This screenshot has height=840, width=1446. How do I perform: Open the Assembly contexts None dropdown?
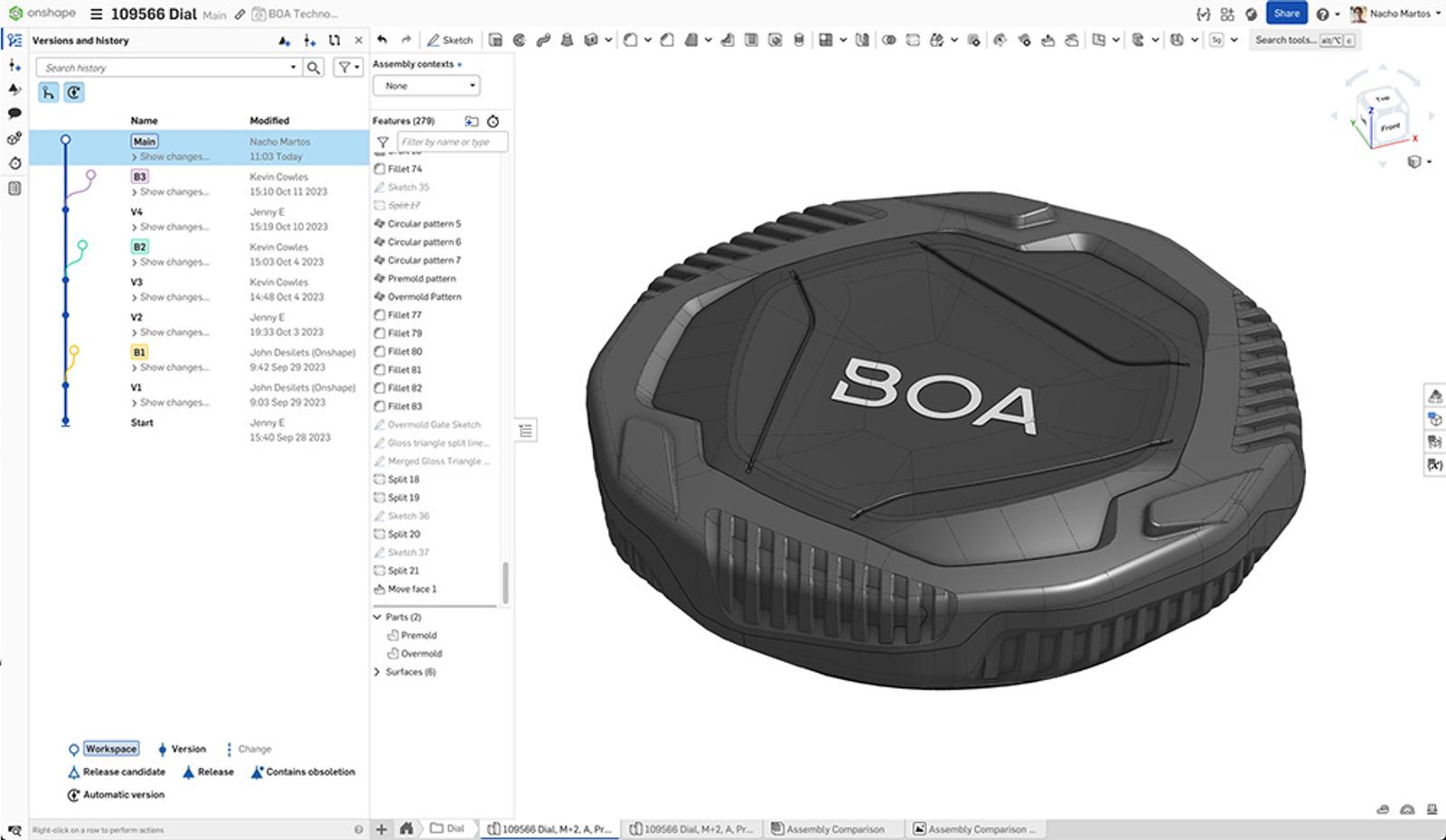coord(426,86)
